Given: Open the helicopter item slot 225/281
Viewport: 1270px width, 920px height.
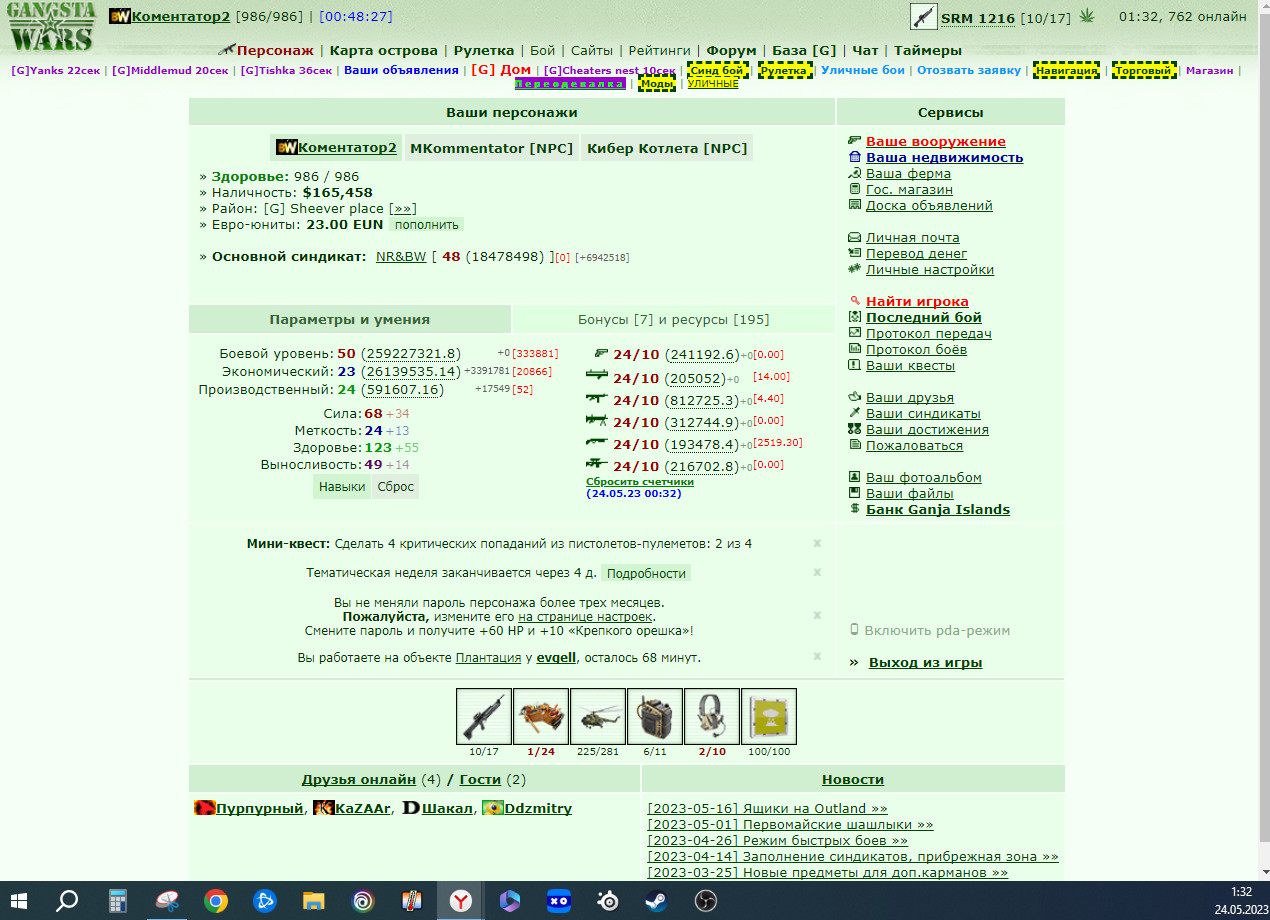Looking at the screenshot, I should tap(598, 716).
